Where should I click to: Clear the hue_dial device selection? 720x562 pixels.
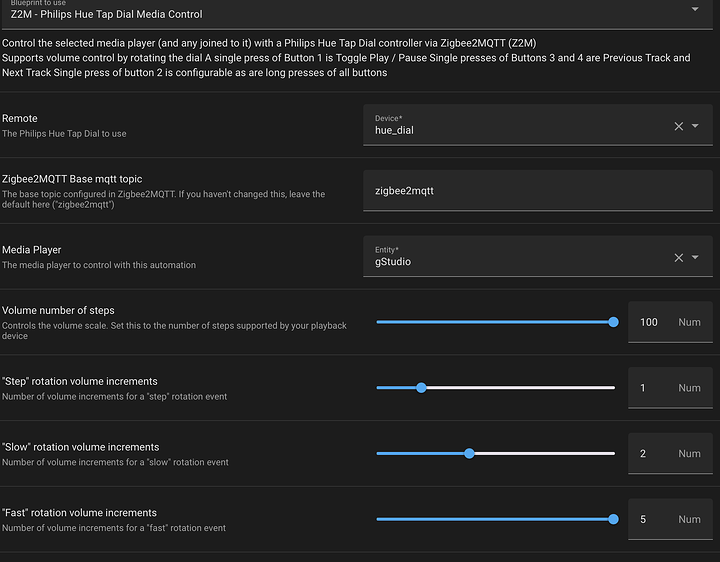[679, 126]
